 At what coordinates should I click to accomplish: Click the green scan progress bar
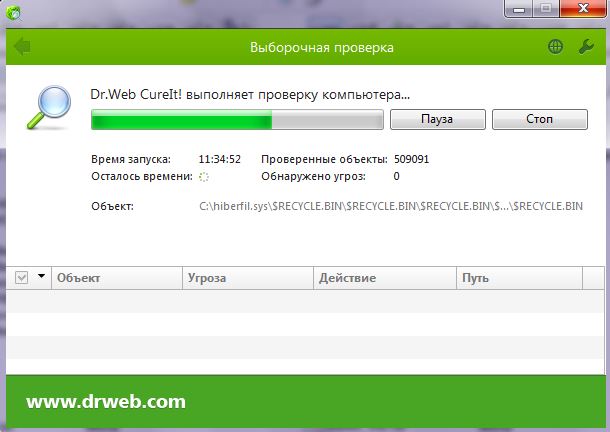coord(237,119)
